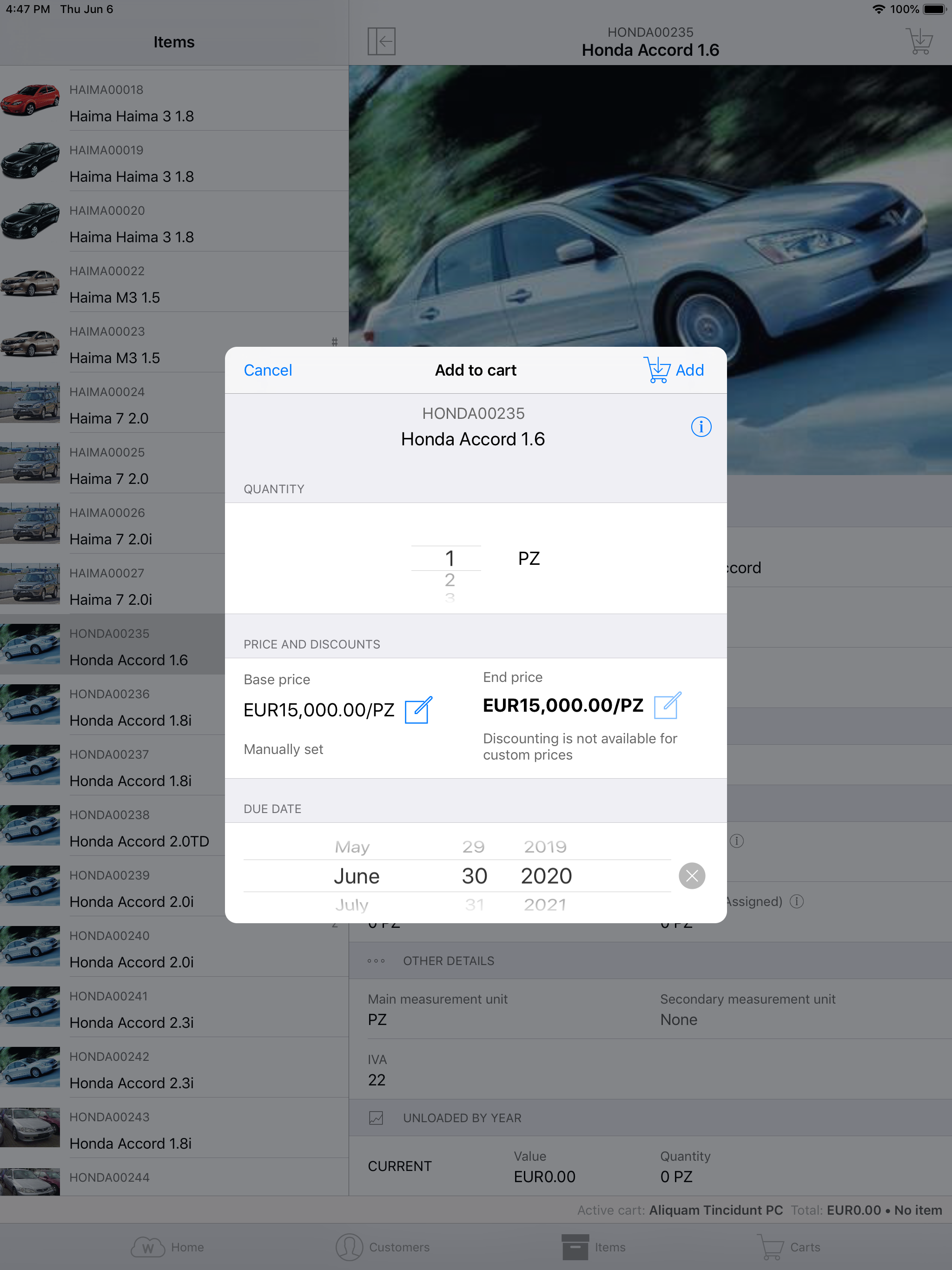Select HAIMA00027 Haima 7 2.0i
952x1270 pixels.
112,584
